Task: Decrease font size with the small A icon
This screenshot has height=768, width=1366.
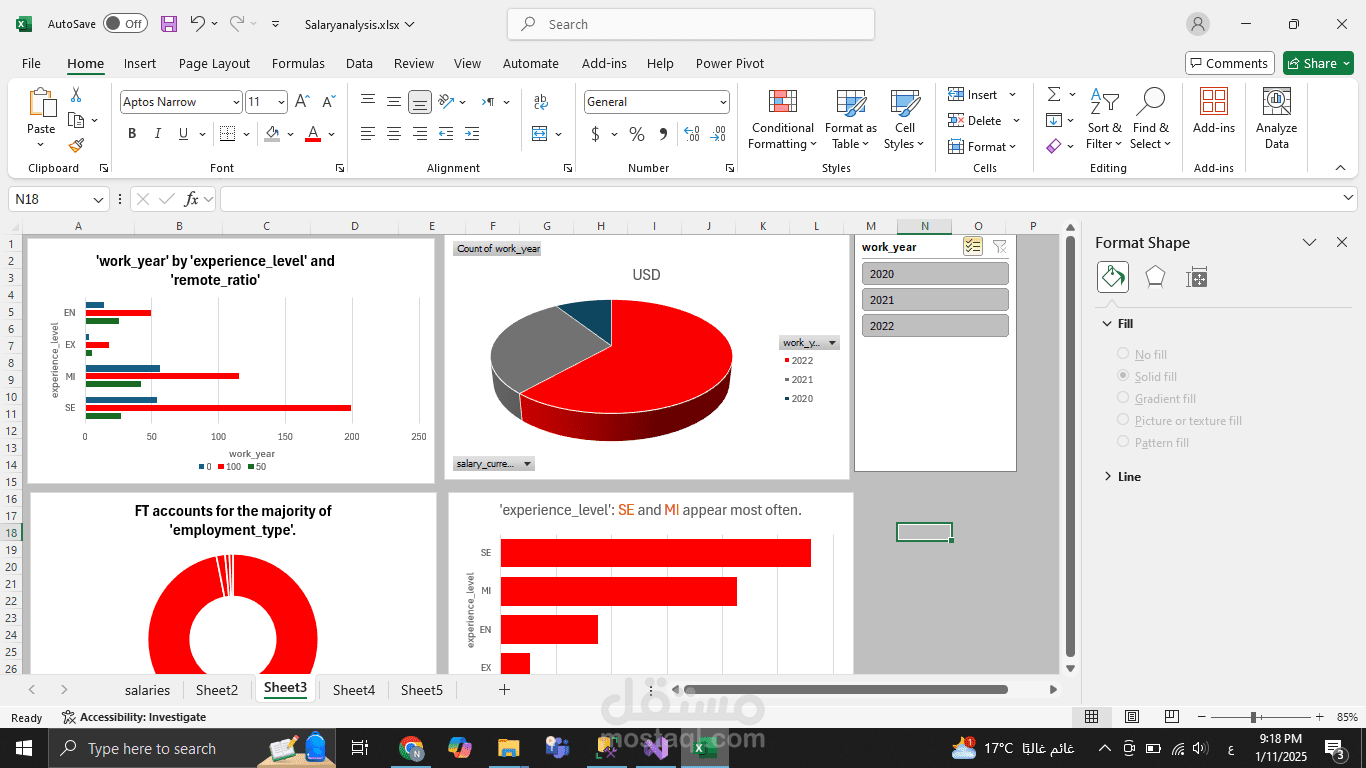Action: (328, 102)
